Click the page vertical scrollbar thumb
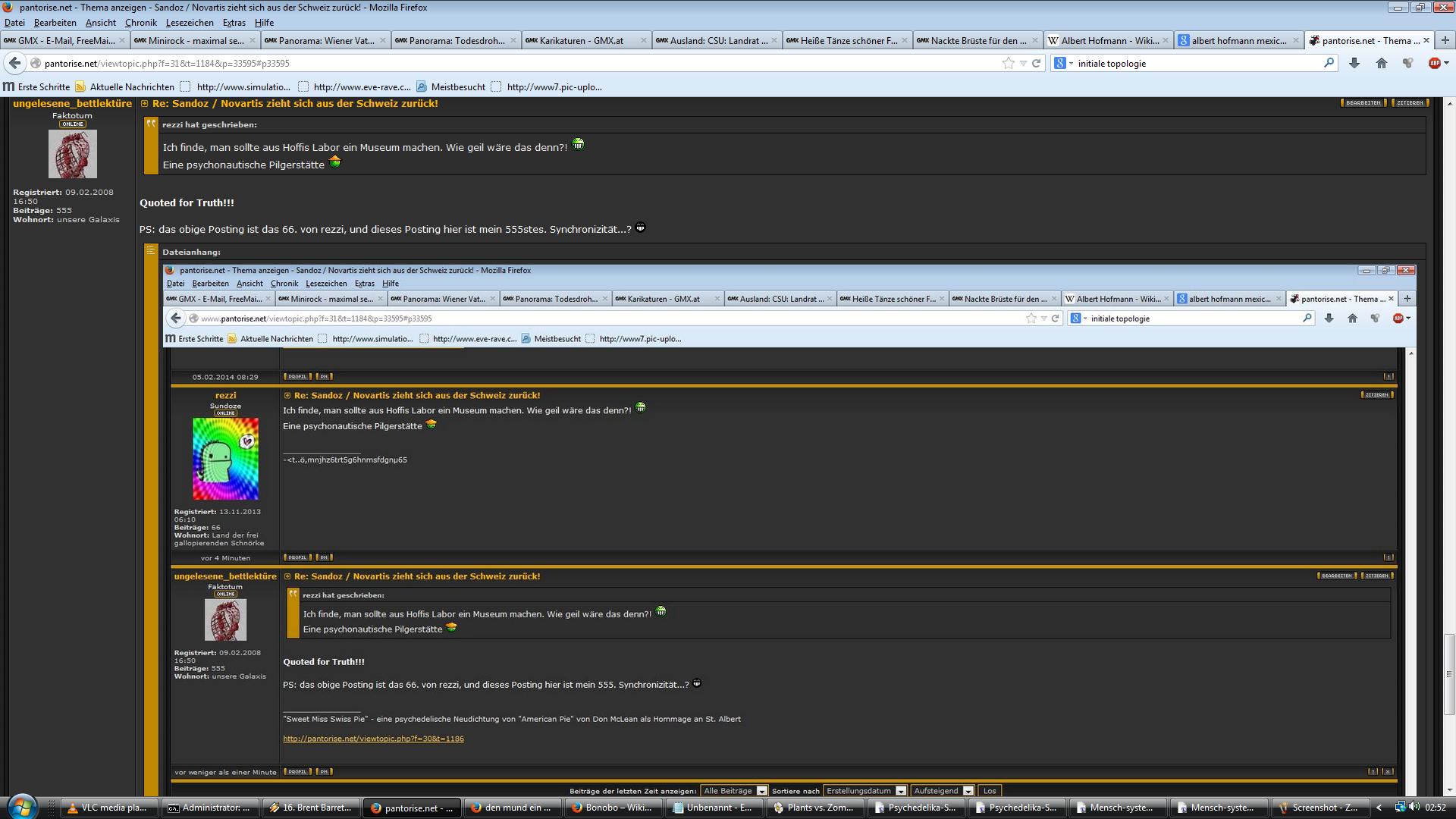1456x819 pixels. point(1449,673)
